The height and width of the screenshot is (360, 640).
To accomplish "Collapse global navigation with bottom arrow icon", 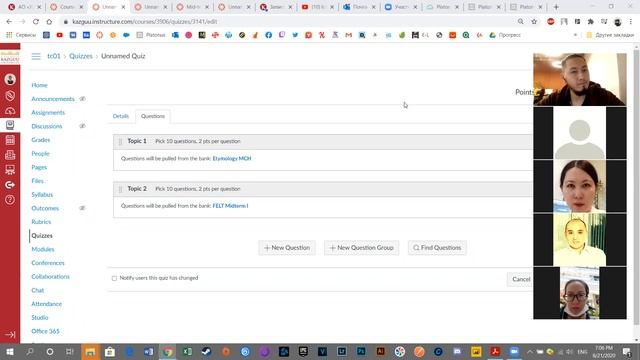I will (x=10, y=335).
